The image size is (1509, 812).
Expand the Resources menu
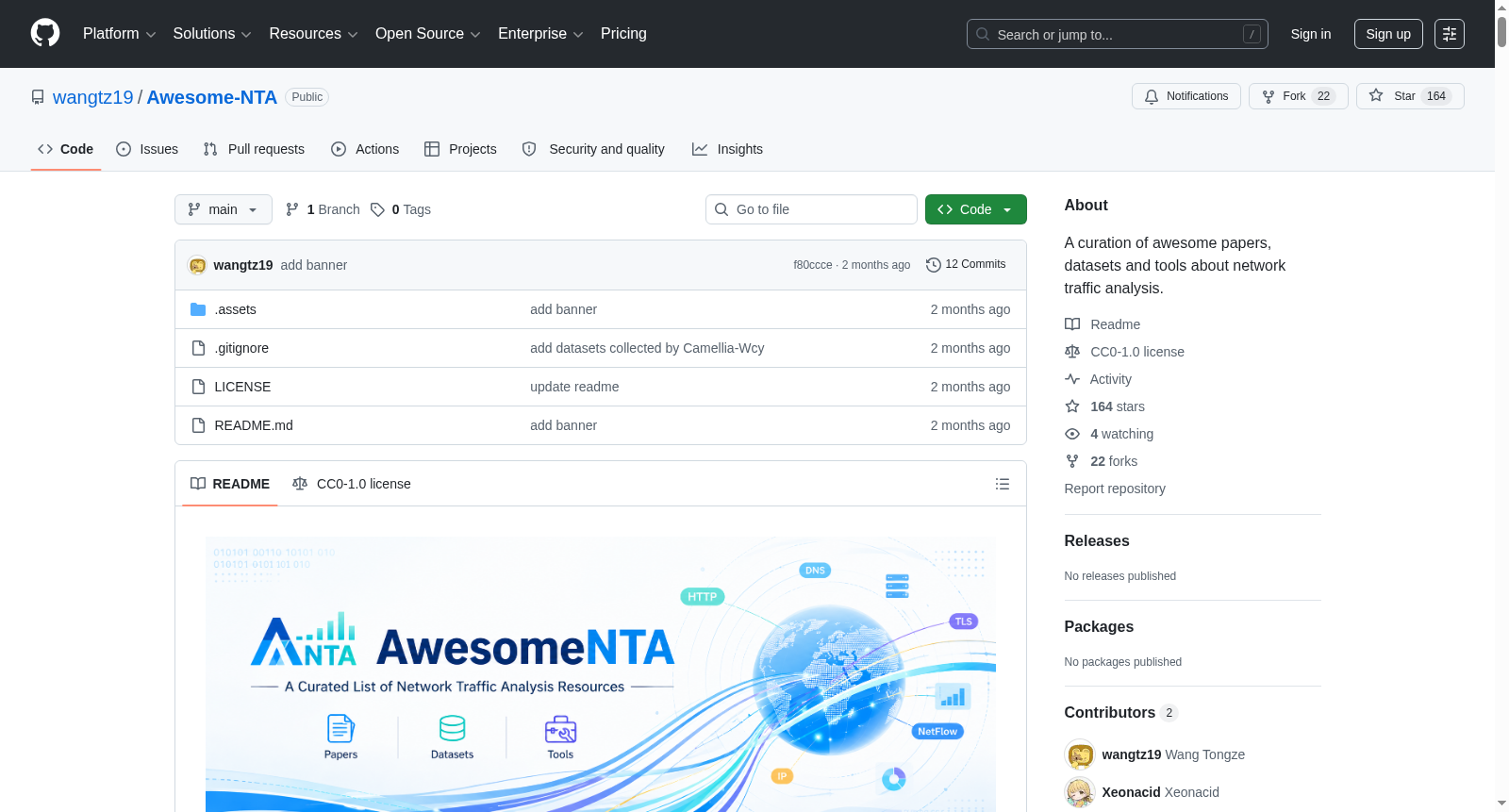tap(313, 34)
